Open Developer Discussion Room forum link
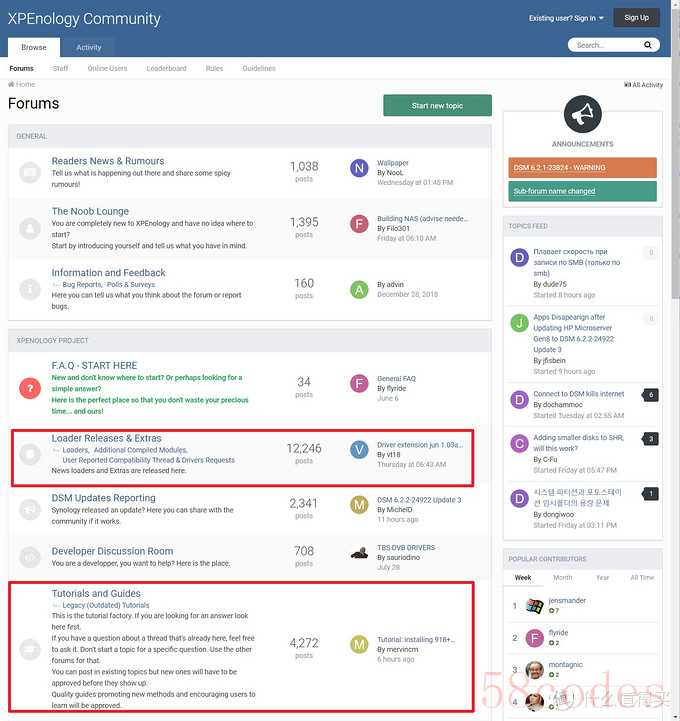This screenshot has width=680, height=721. tap(112, 551)
